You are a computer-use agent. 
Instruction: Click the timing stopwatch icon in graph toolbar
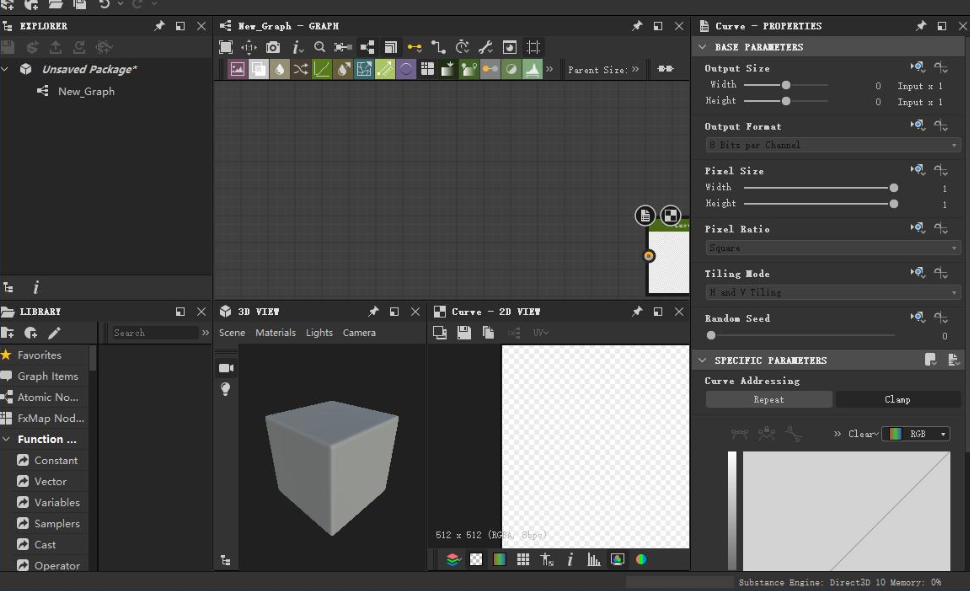pos(462,47)
